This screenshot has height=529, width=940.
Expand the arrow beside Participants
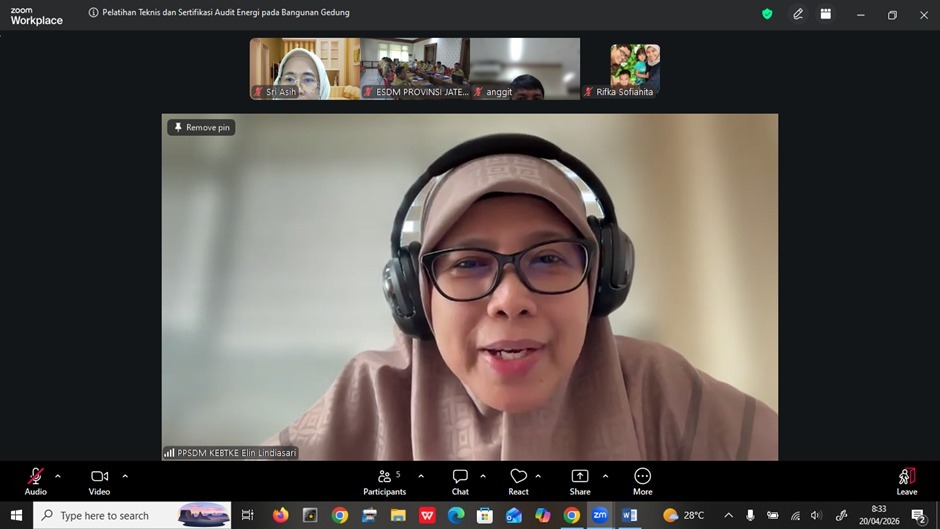[421, 476]
